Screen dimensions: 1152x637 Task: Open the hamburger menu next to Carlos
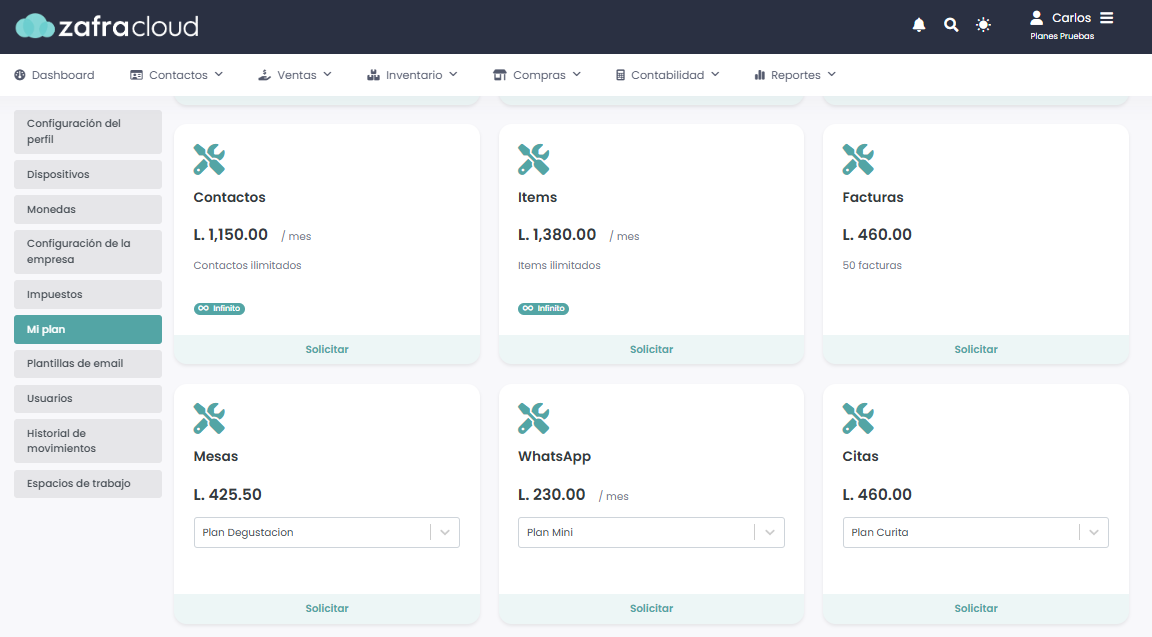tap(1106, 18)
